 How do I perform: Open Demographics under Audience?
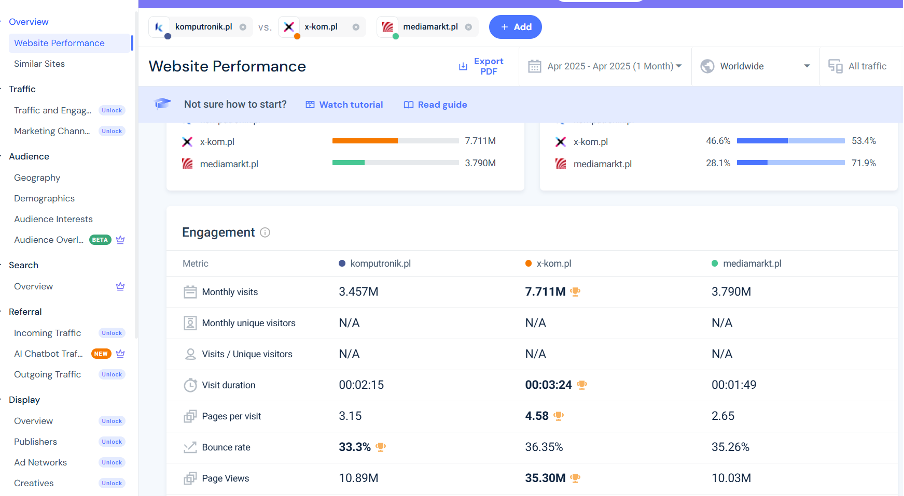point(44,198)
